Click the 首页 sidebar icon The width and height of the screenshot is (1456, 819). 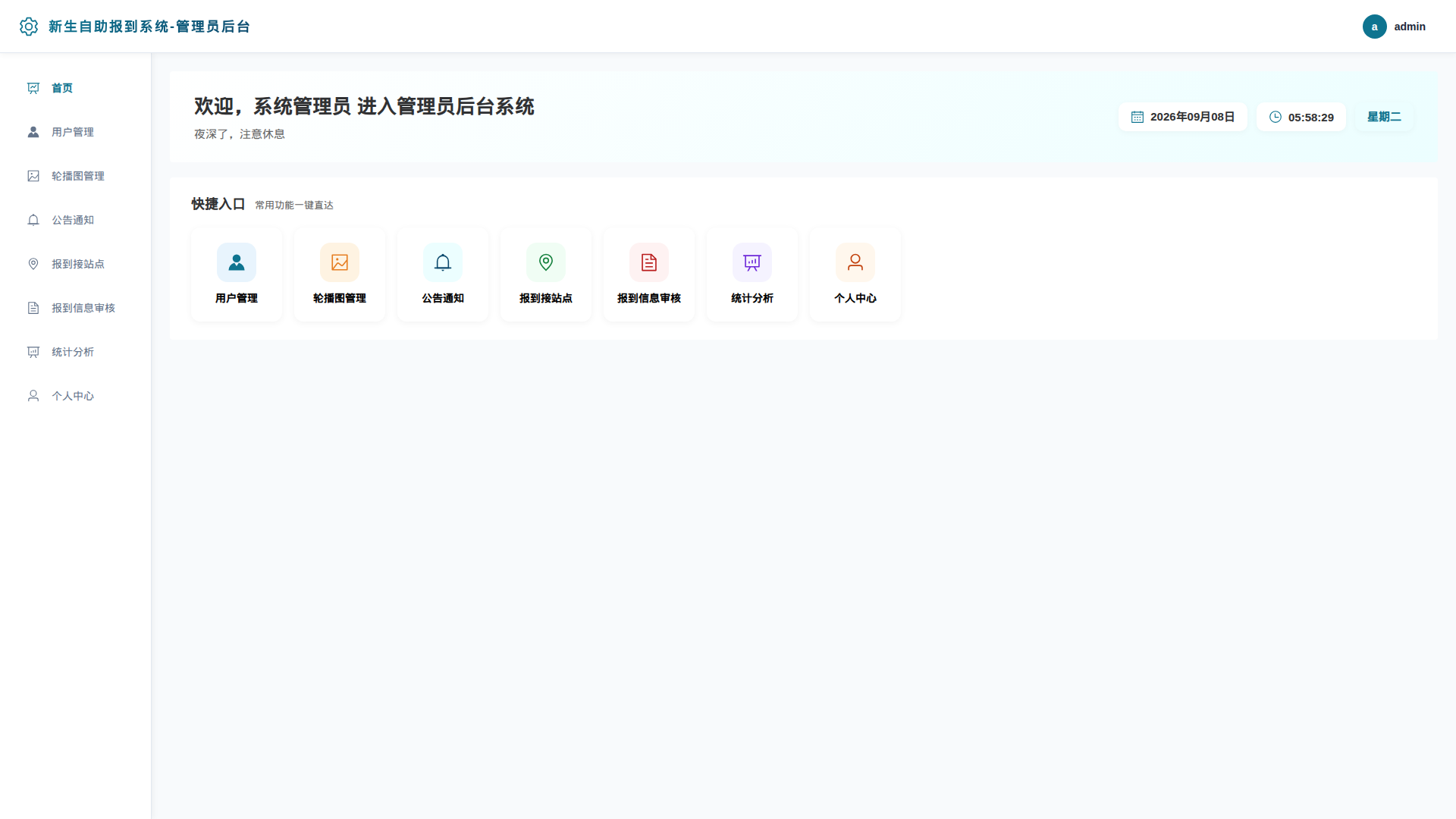tap(33, 88)
